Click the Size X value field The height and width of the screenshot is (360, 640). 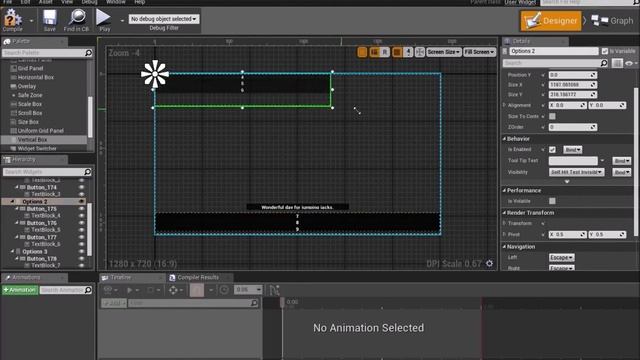(x=573, y=84)
